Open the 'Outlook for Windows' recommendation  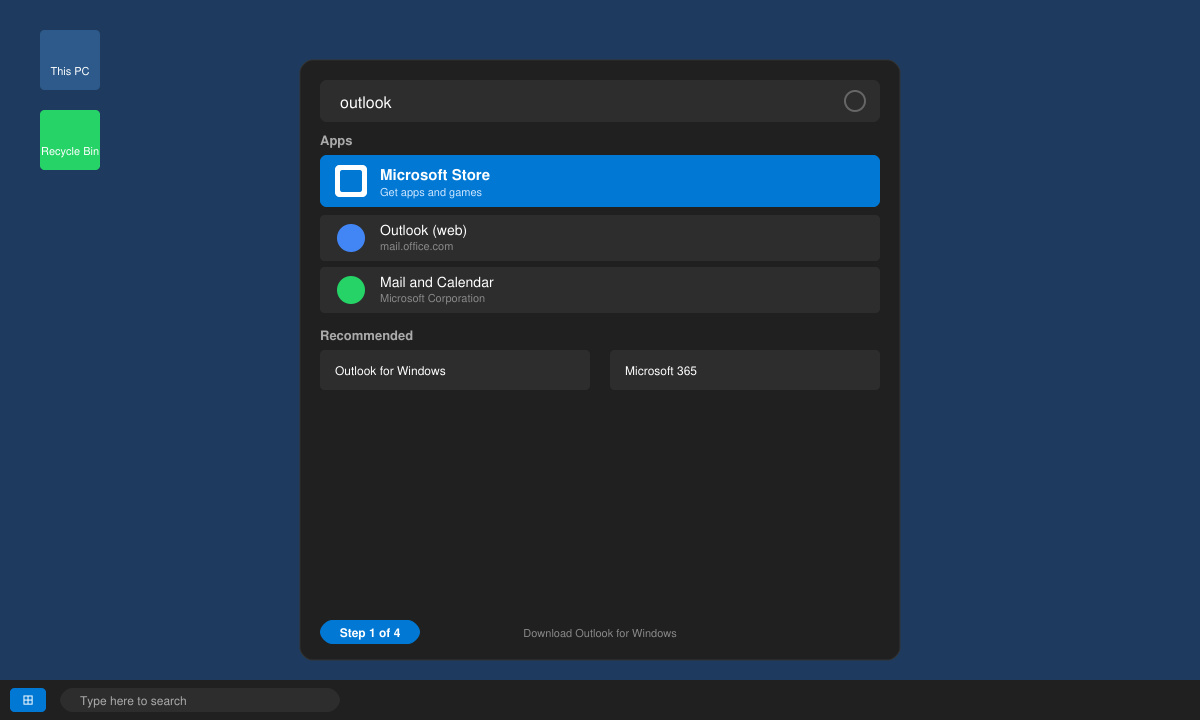455,370
